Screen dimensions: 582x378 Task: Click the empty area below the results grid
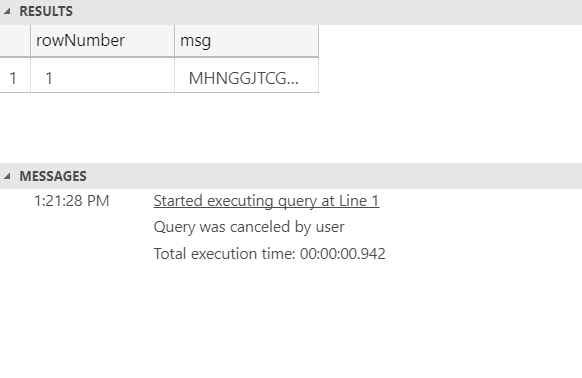[x=291, y=127]
